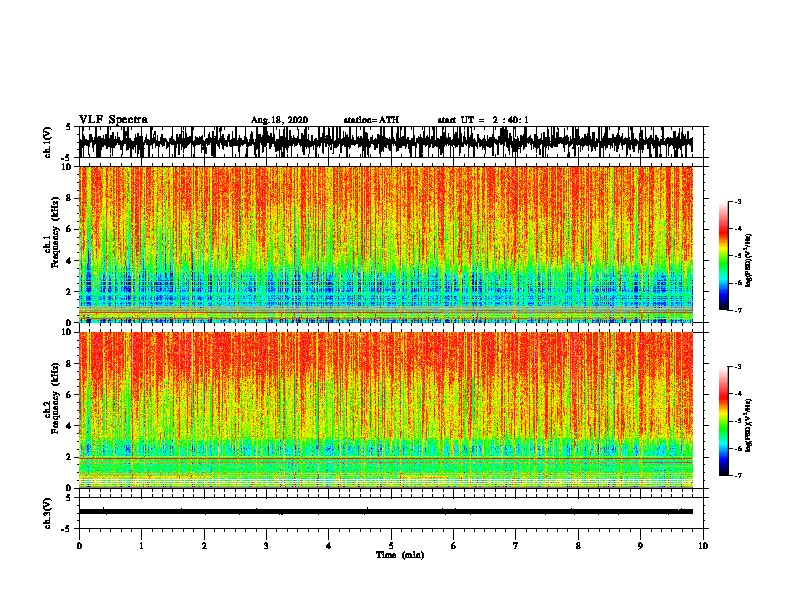Click the "4" kHz tick on ch.2 spectrogram
The height and width of the screenshot is (612, 792).
69,426
